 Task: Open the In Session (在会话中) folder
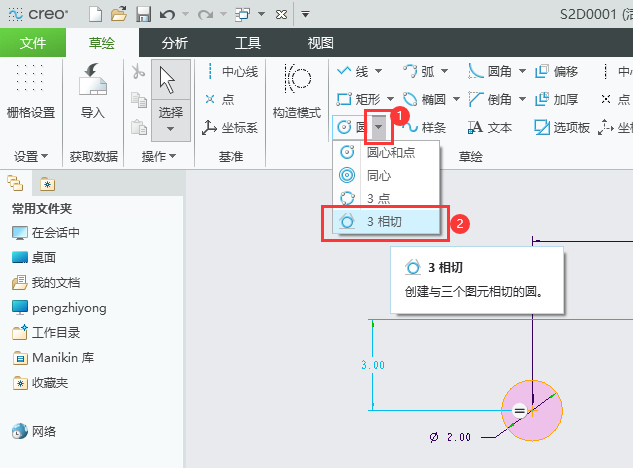pos(46,233)
